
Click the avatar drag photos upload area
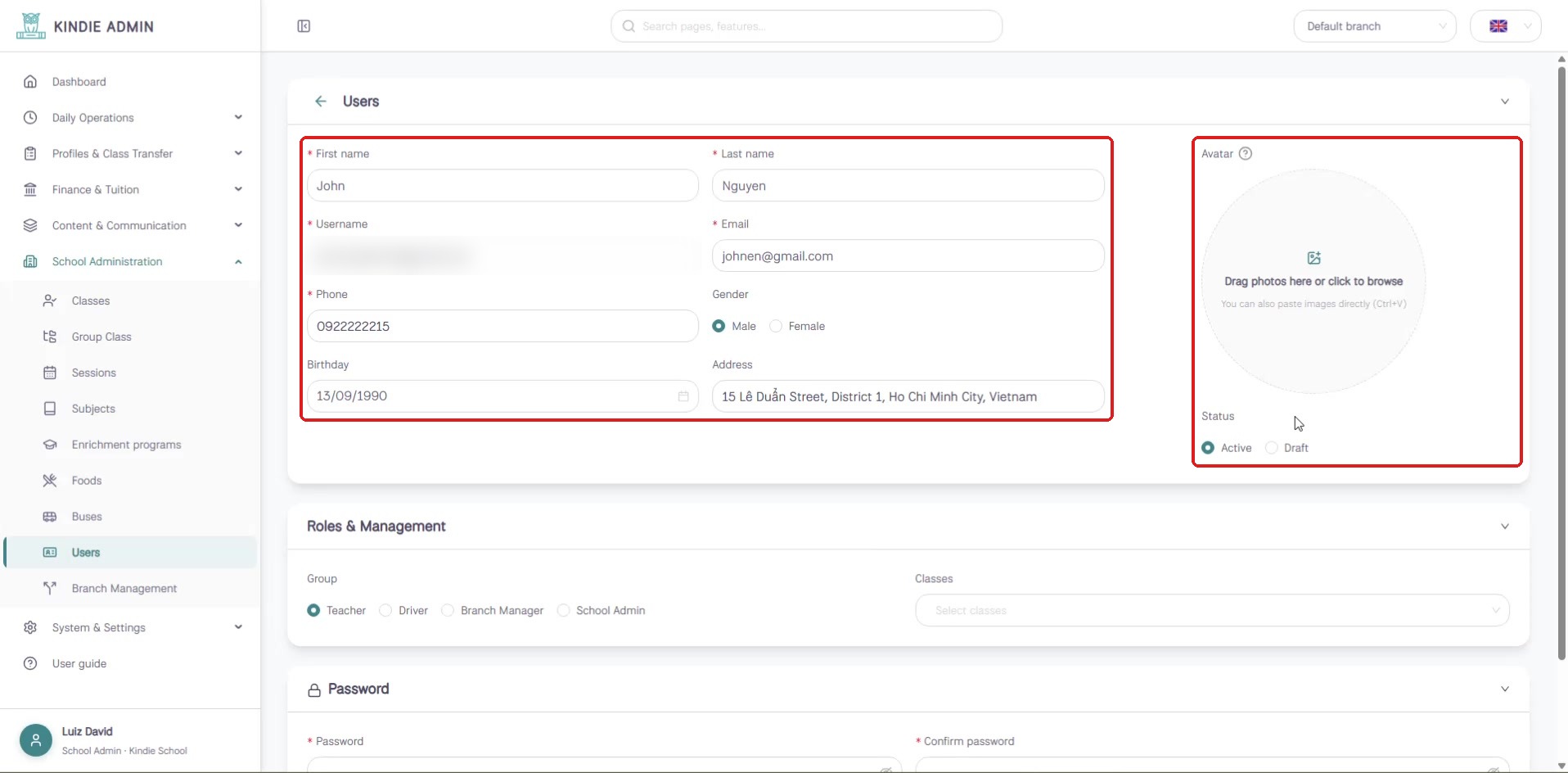click(1313, 281)
